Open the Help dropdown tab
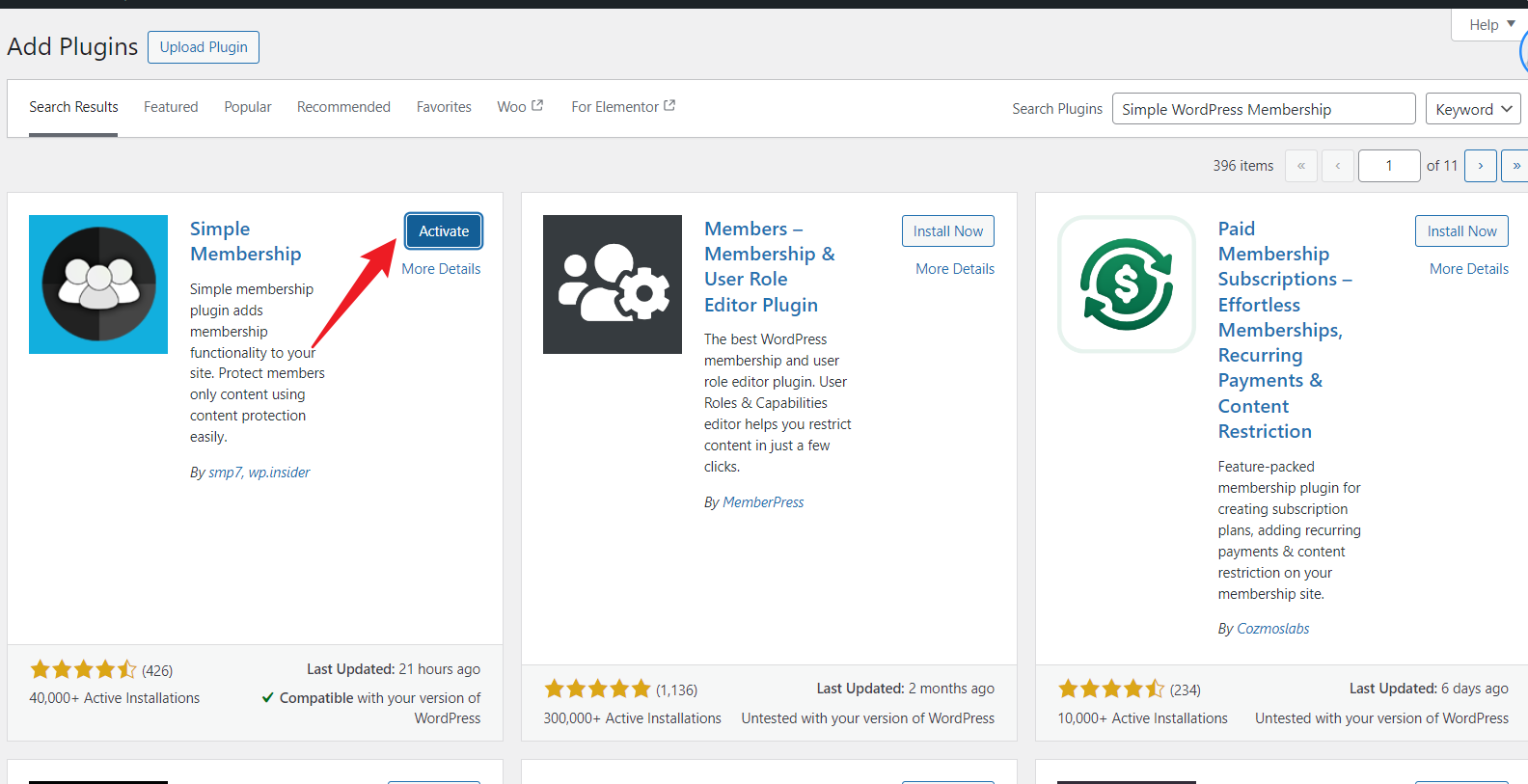This screenshot has height=784, width=1528. [x=1491, y=25]
